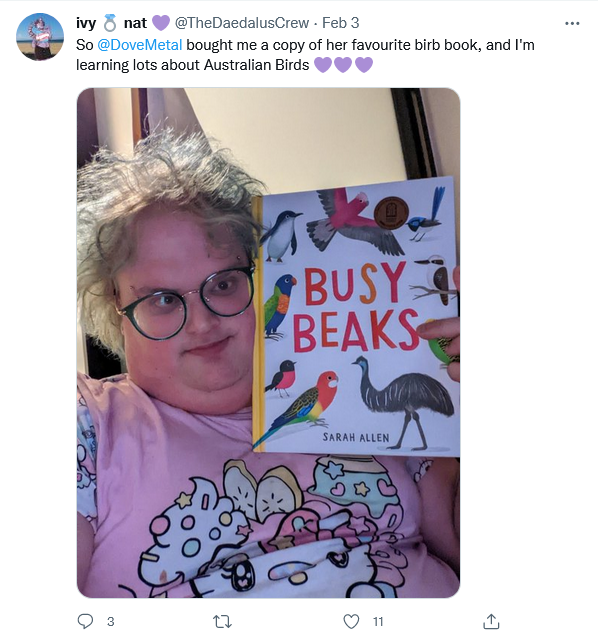
Task: Click the Busy Beaks book cover in photo
Action: (x=355, y=315)
